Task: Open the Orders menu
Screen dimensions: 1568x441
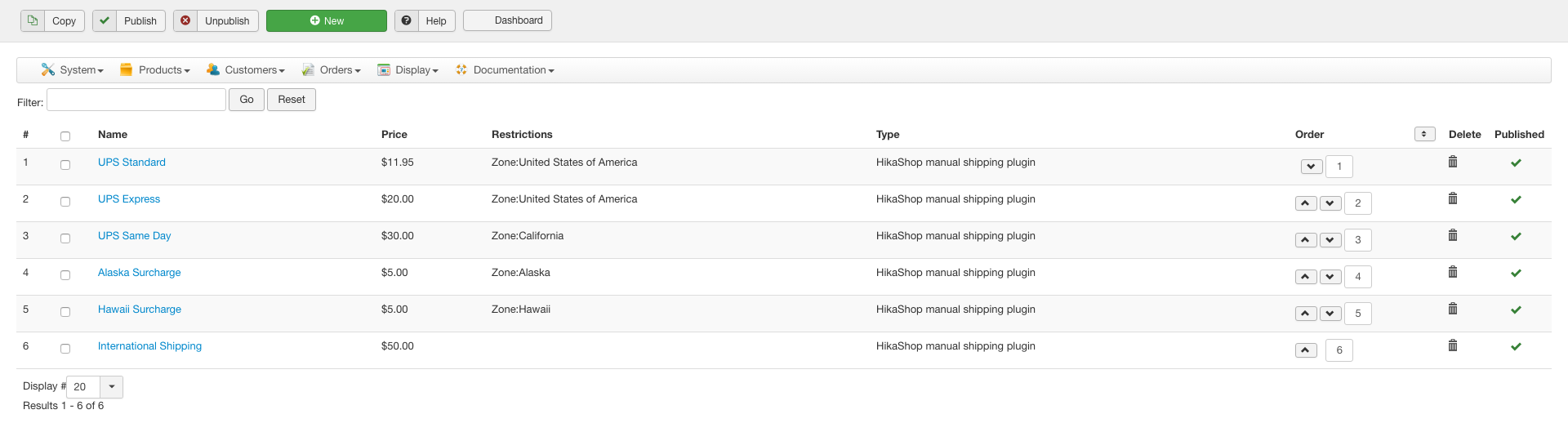Action: [332, 70]
